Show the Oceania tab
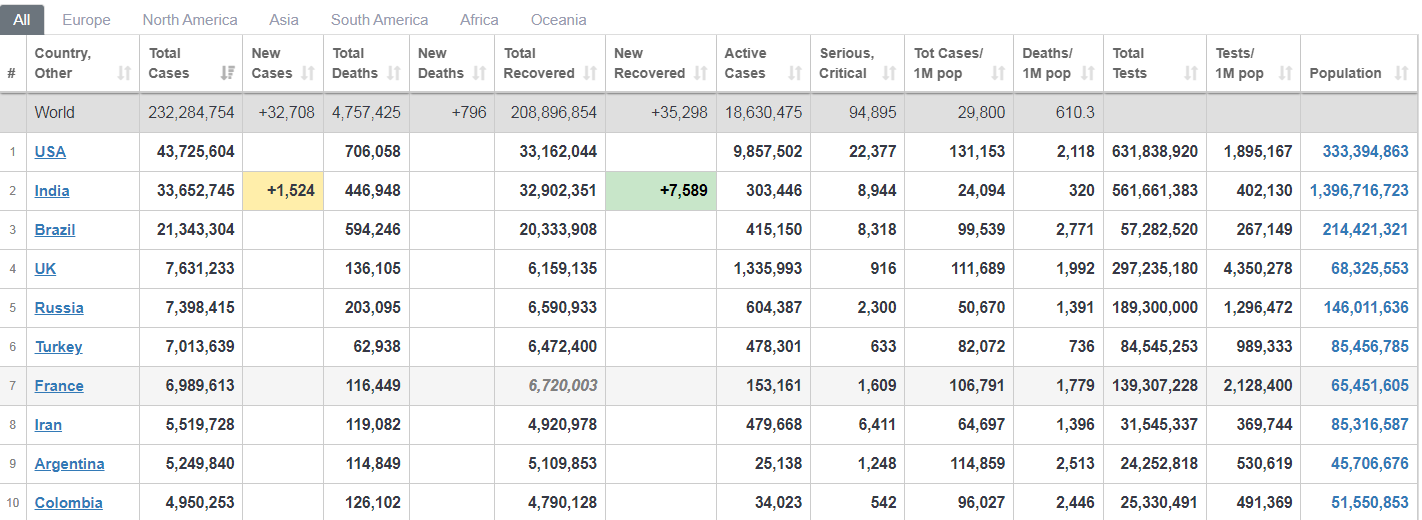 coord(558,20)
